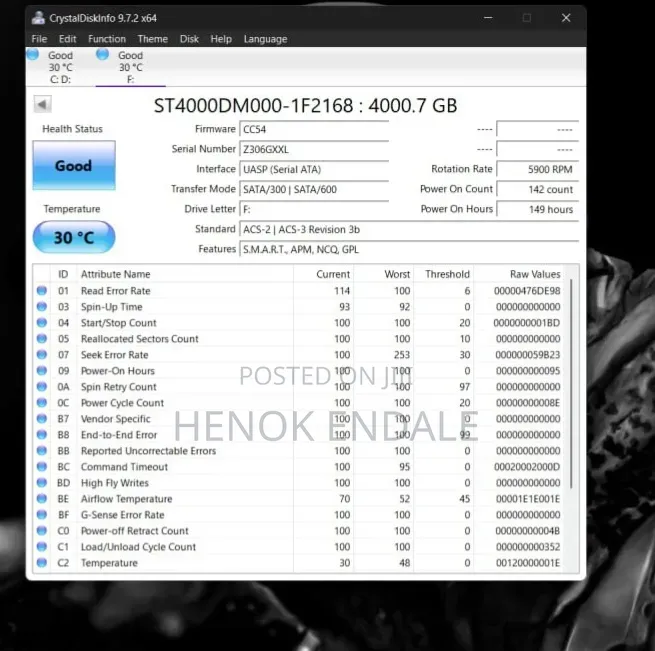The width and height of the screenshot is (655, 651).
Task: Click the Worst column header
Action: pos(397,274)
